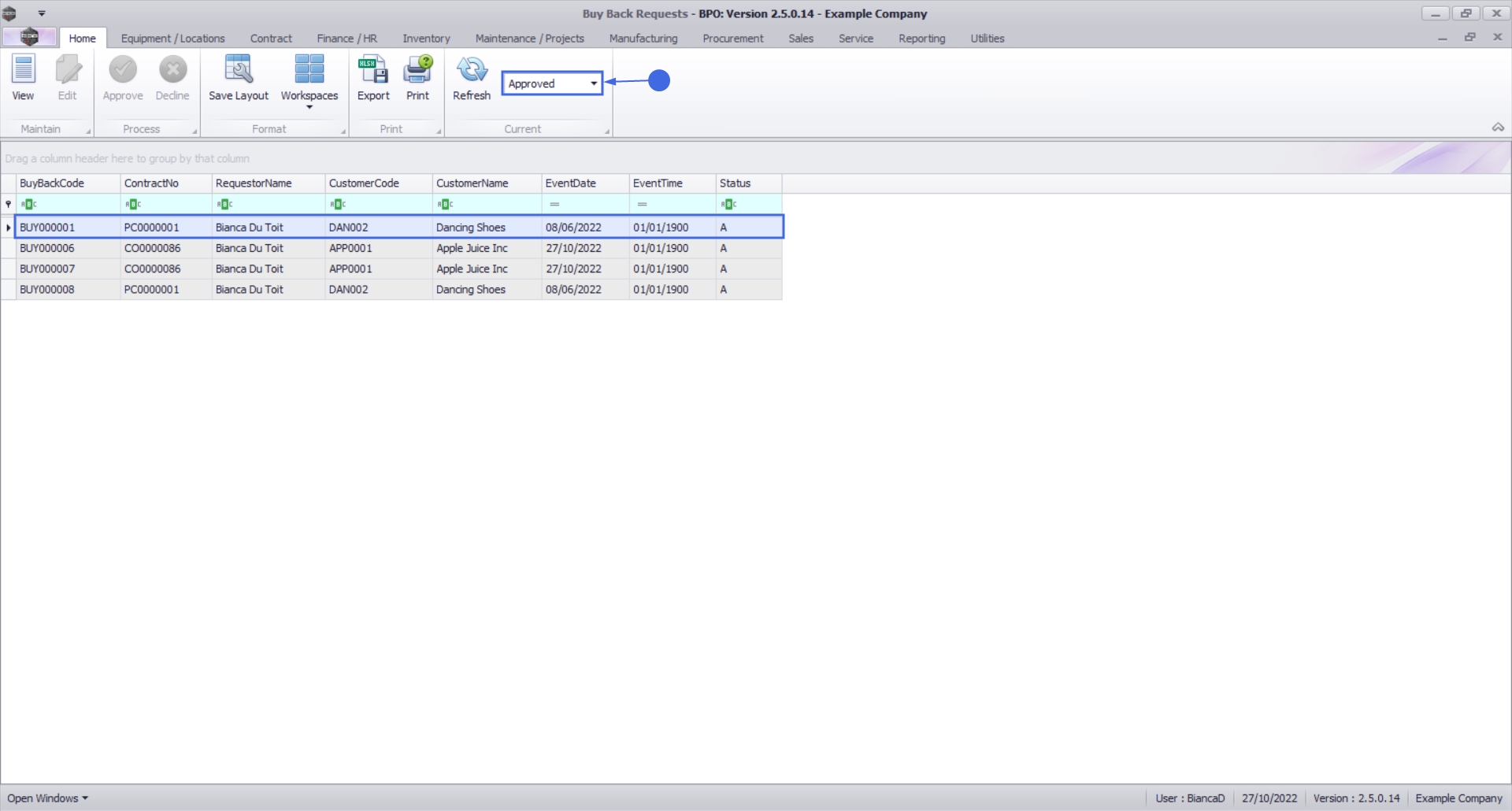Click the EventDate filter row cell
The image size is (1512, 811).
585,204
